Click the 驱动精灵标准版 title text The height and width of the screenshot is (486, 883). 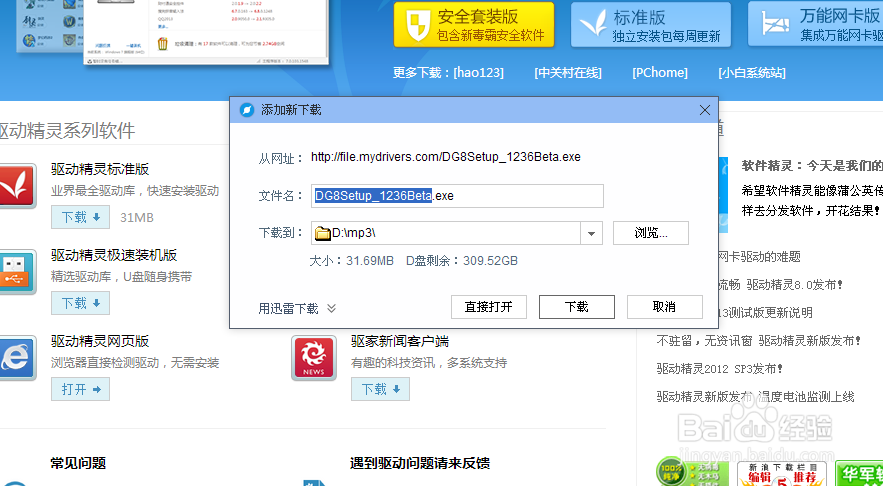tap(100, 169)
